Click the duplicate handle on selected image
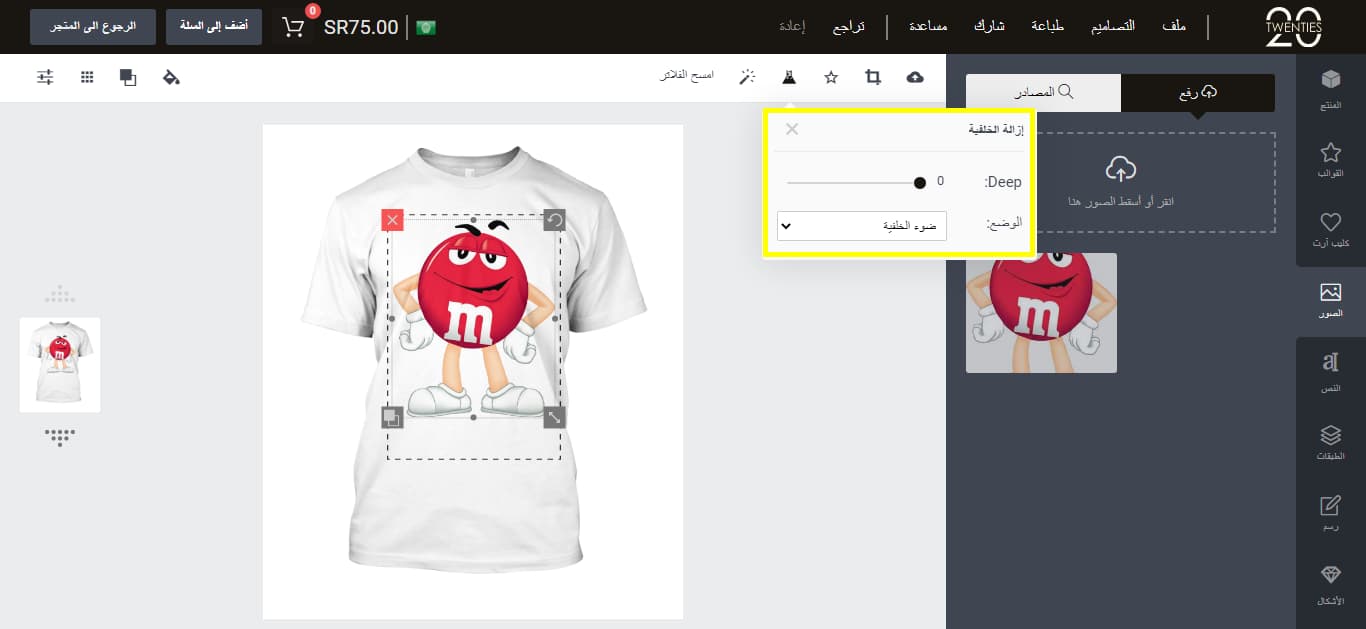 tap(392, 417)
